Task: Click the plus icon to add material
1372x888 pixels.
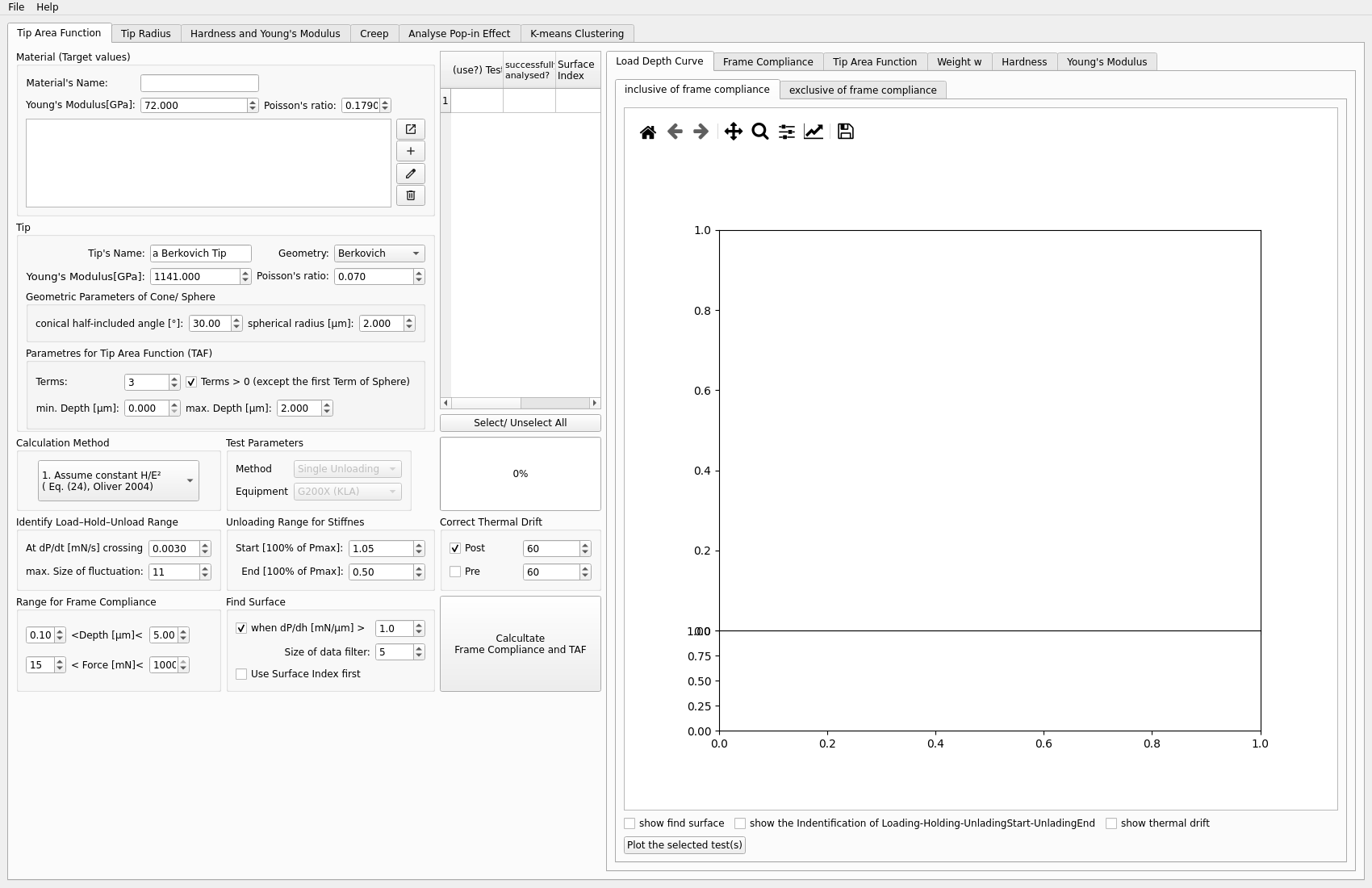Action: point(410,151)
